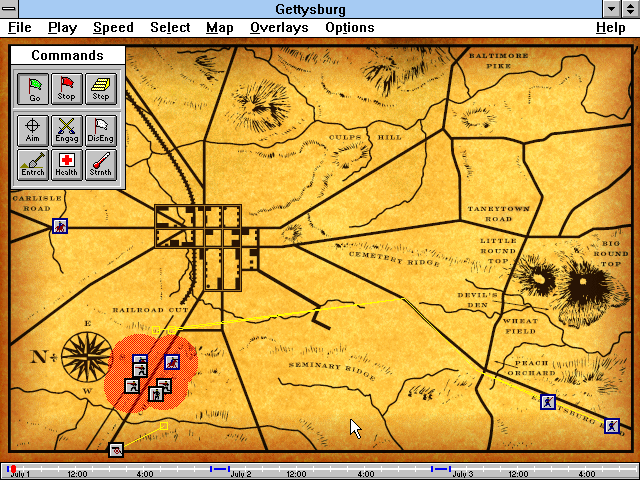640x480 pixels.
Task: Click the blue night marker before July 2
Action: [x=220, y=469]
